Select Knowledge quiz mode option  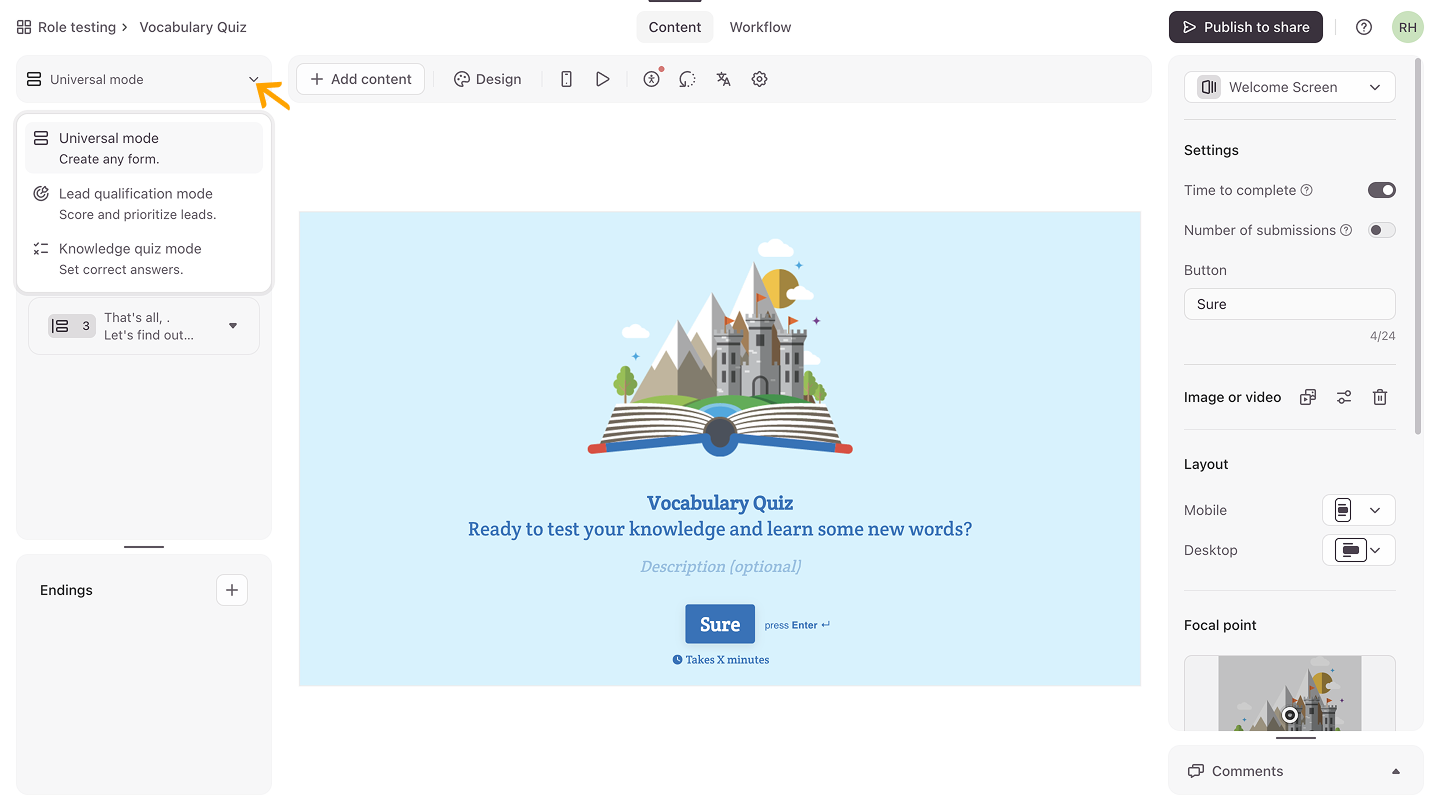pos(144,259)
